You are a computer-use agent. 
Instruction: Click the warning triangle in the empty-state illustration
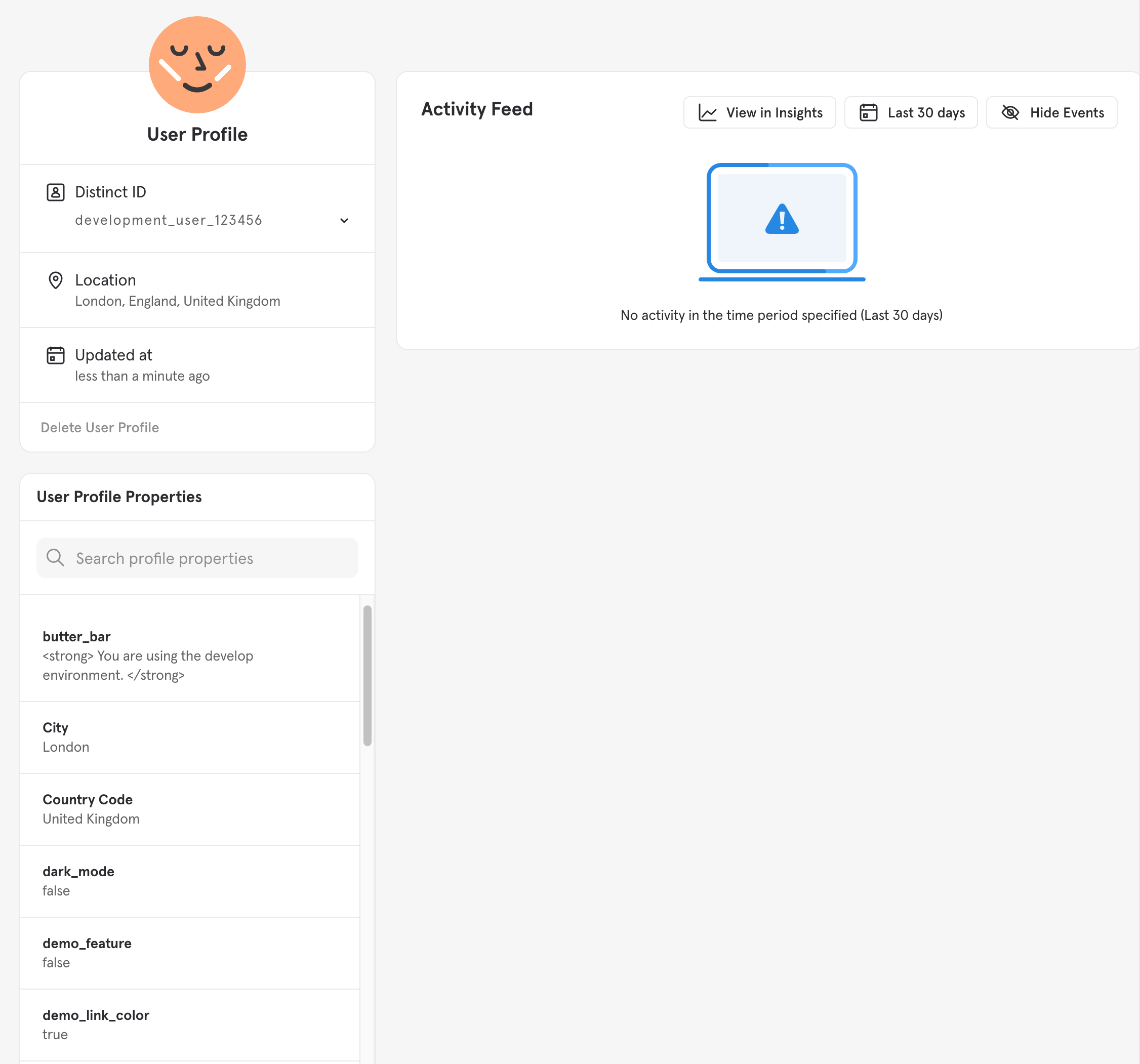[781, 220]
